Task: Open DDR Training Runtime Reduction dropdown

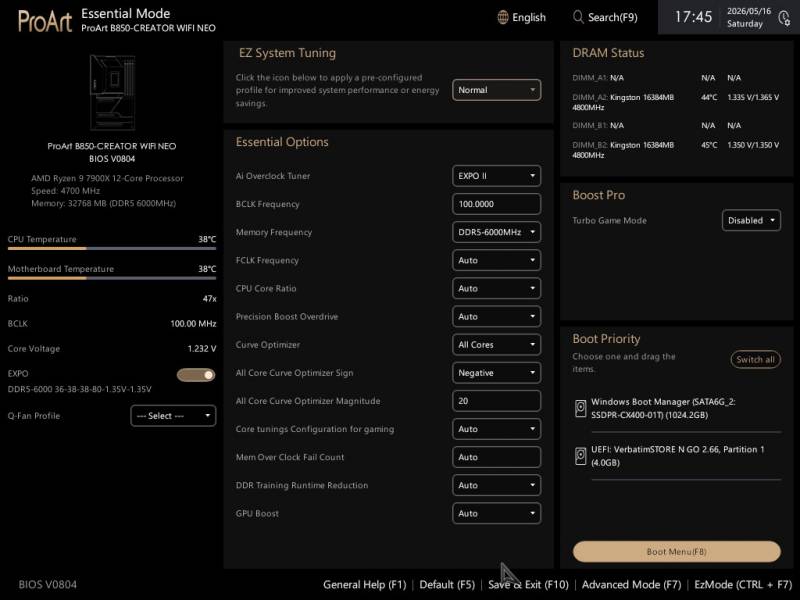Action: tap(496, 485)
